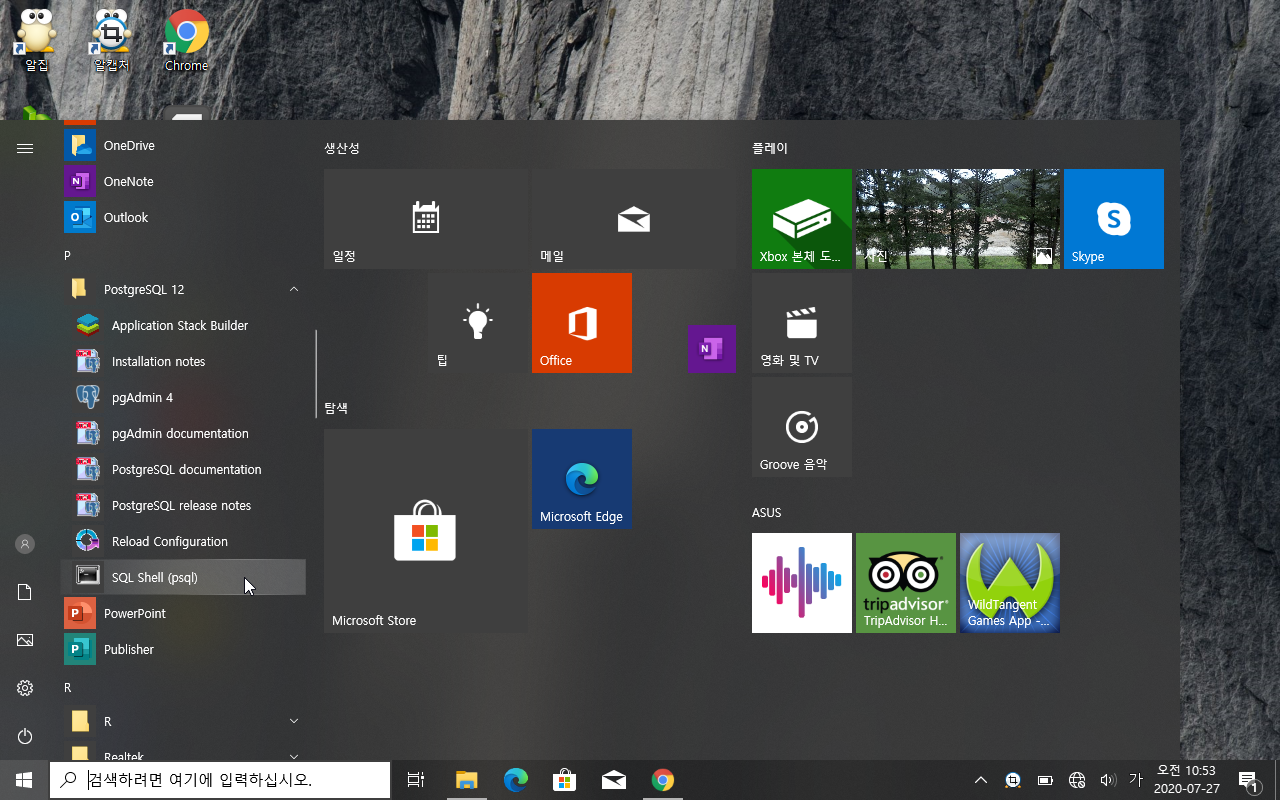Image resolution: width=1280 pixels, height=800 pixels.
Task: Click the 생산성 group heading
Action: pos(342,148)
